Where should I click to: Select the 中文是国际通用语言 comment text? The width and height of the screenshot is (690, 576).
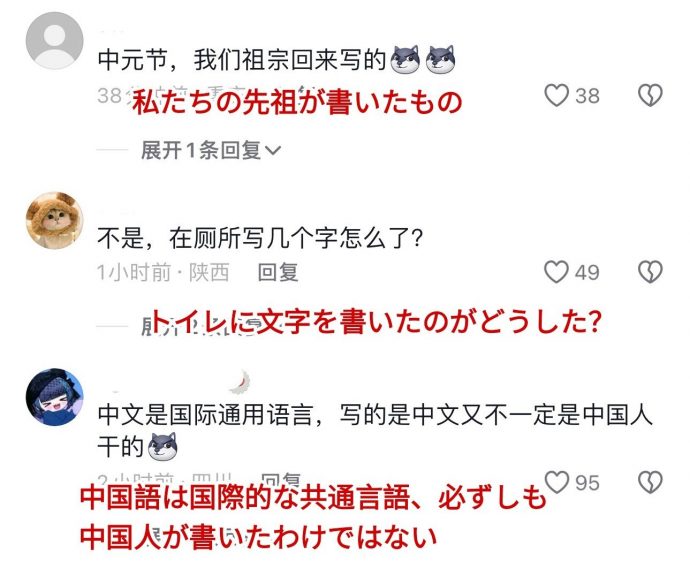tap(374, 430)
